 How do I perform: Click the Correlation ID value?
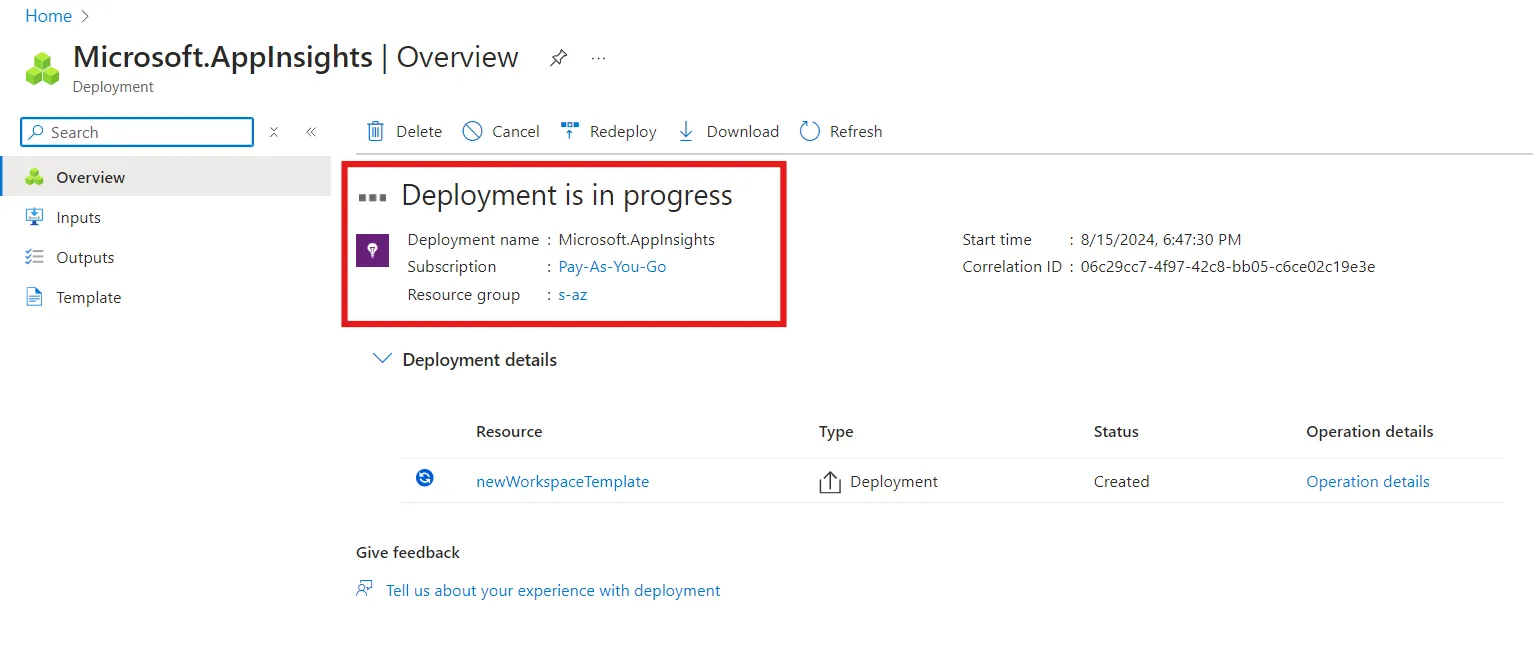coord(1228,267)
